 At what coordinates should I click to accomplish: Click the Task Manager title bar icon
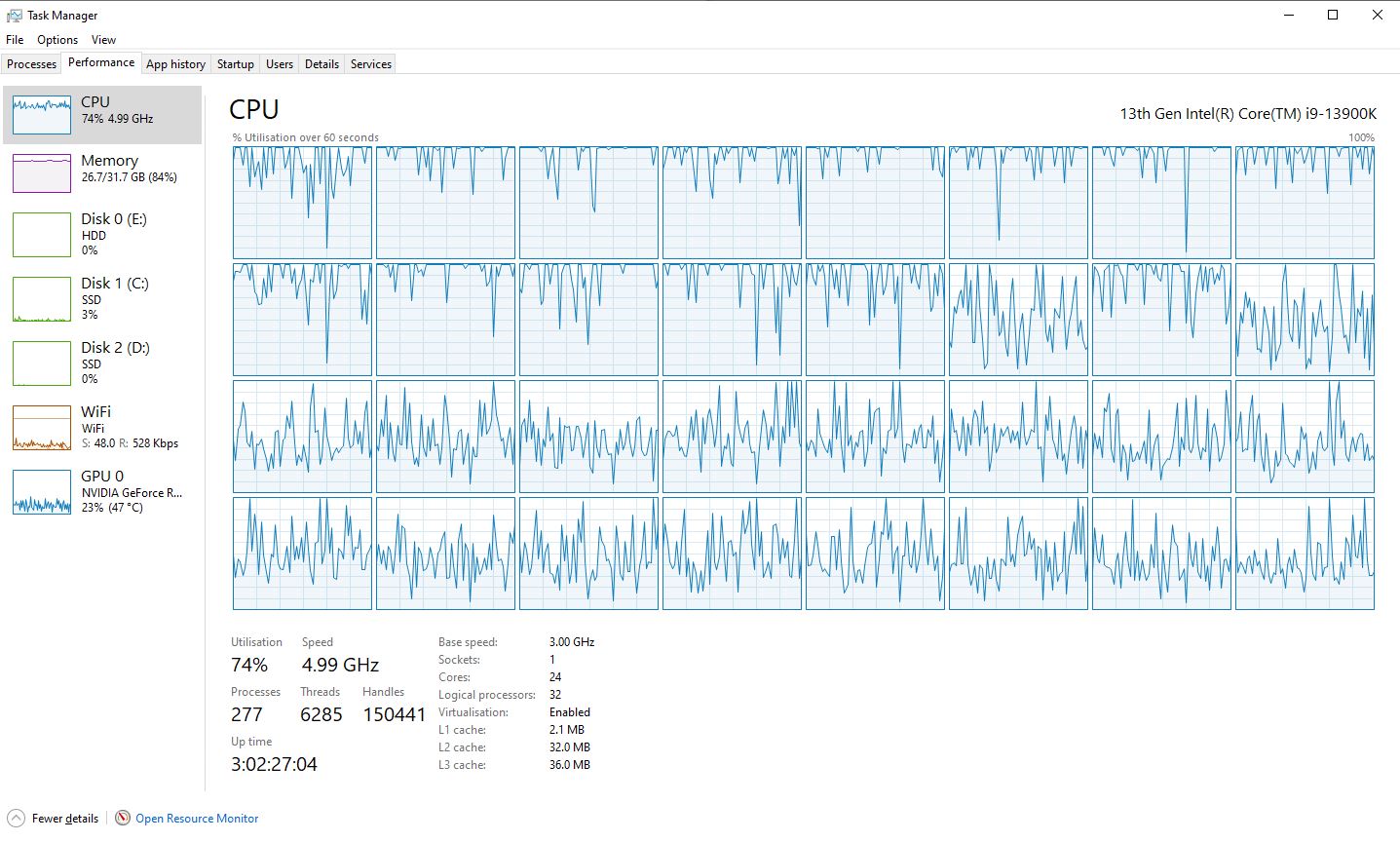coord(13,15)
